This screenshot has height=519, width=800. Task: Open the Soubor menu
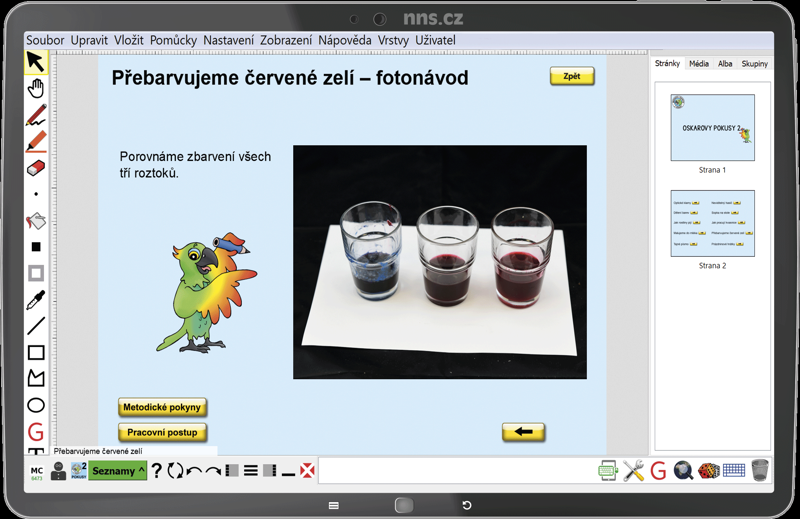pyautogui.click(x=45, y=40)
